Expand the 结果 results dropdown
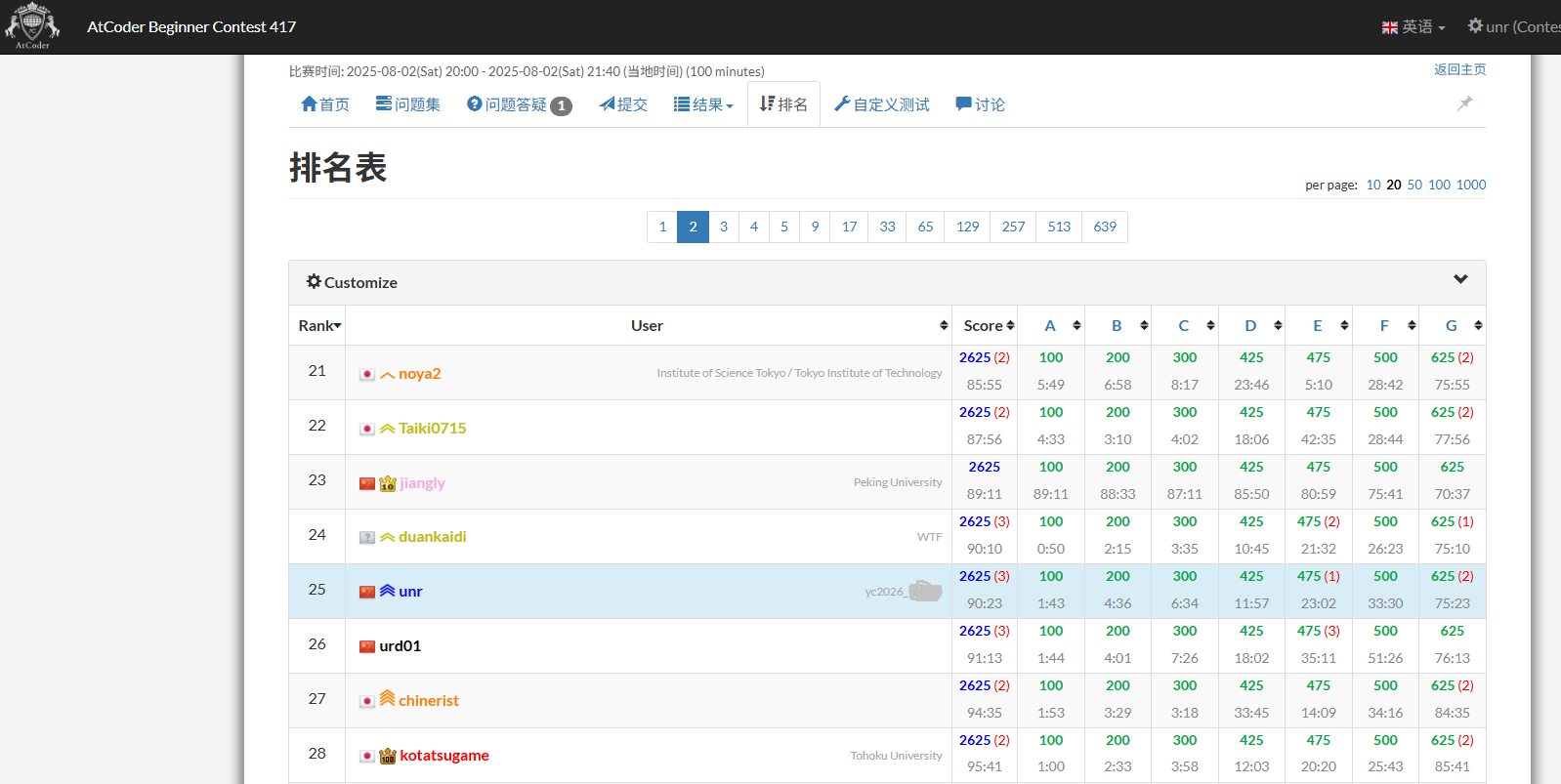The width and height of the screenshot is (1561, 784). [x=703, y=104]
